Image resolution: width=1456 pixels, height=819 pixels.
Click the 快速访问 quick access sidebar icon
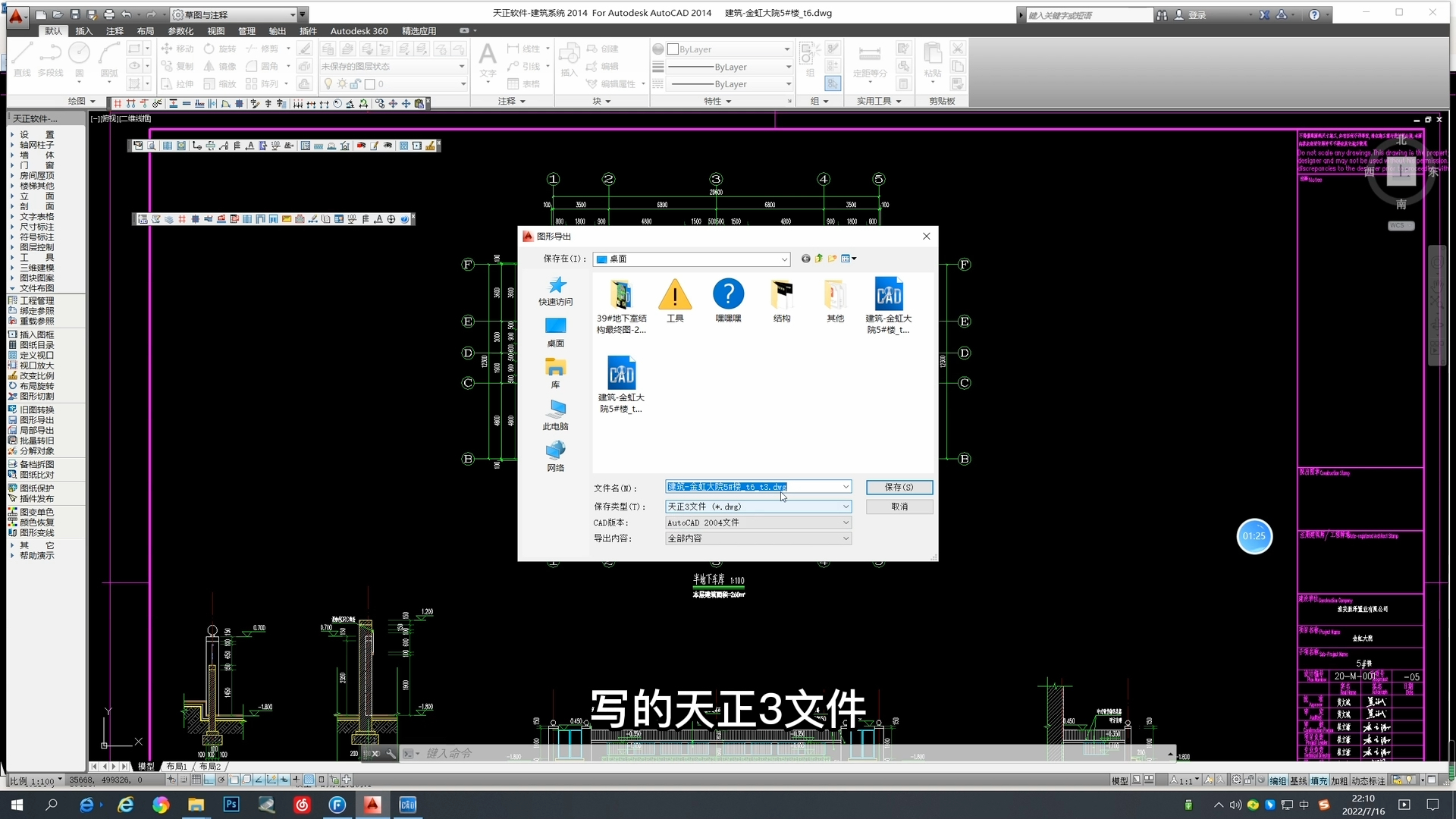tap(556, 290)
